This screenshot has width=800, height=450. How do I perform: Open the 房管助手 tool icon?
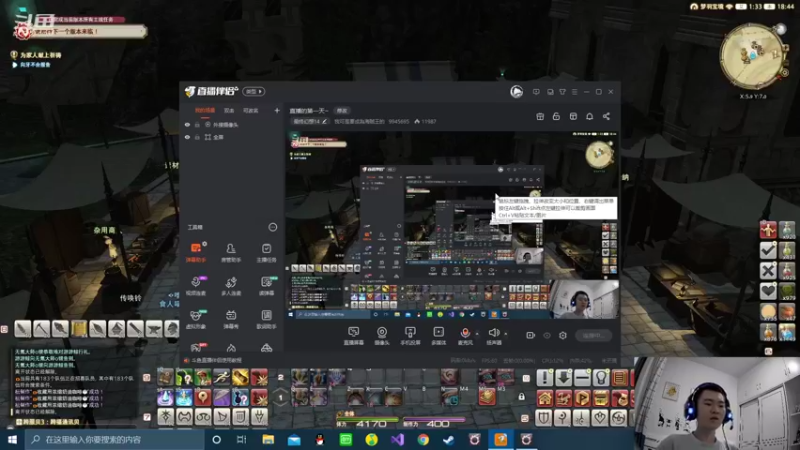click(231, 252)
